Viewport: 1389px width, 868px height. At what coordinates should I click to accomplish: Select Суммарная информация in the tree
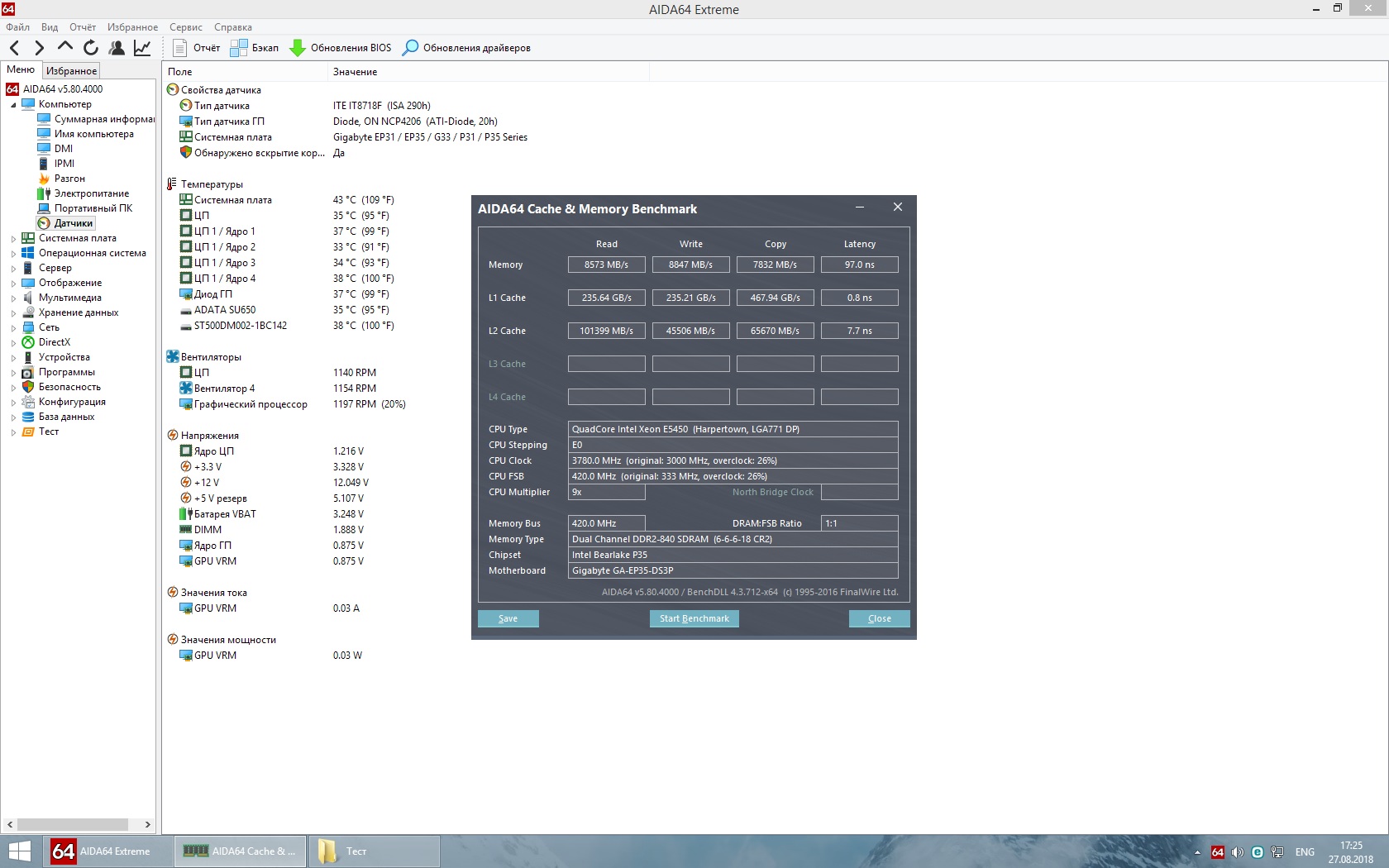(104, 119)
